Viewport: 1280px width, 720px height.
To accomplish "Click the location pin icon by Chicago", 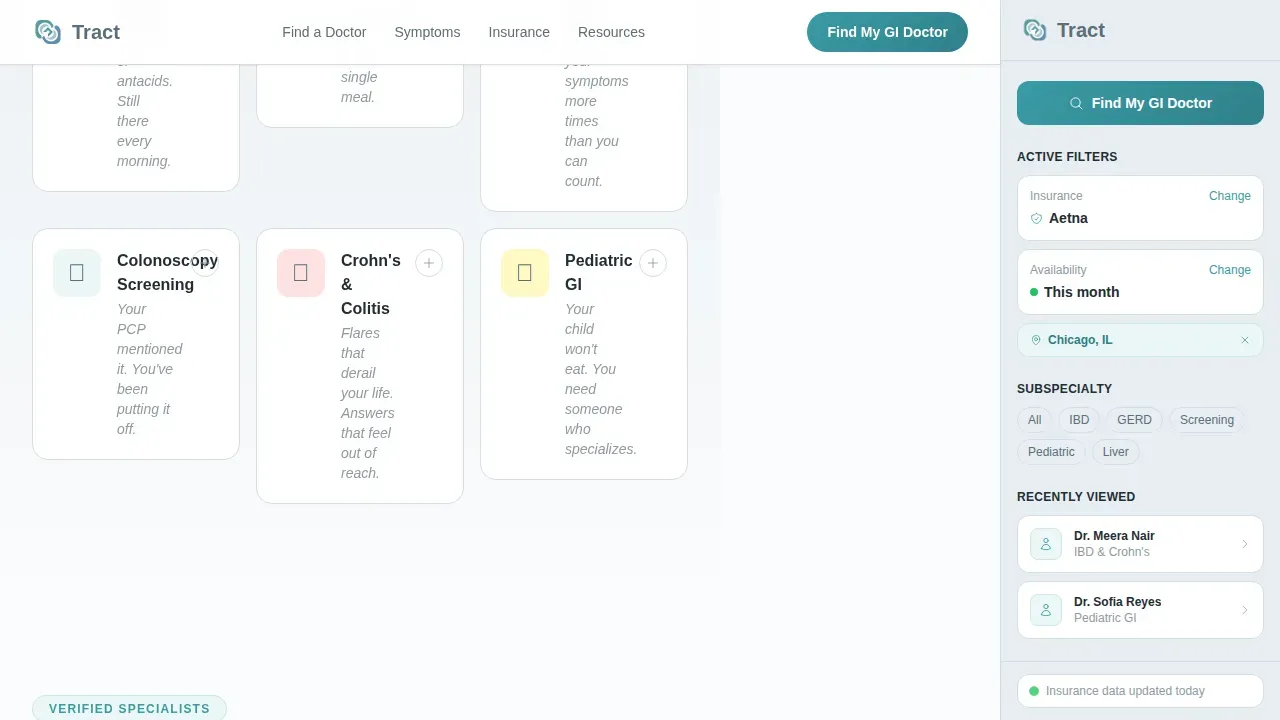I will (1036, 340).
